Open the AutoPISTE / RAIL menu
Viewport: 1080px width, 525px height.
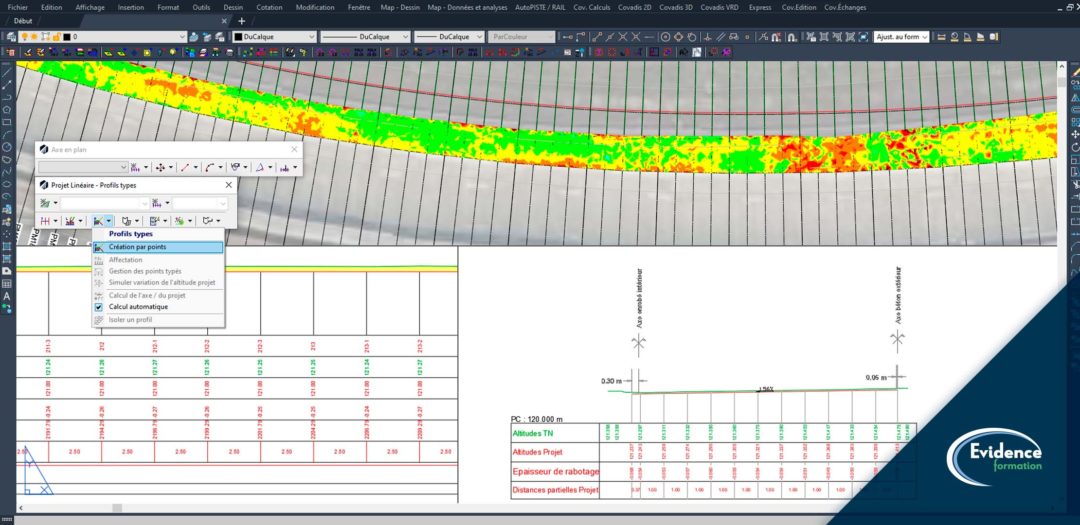point(540,8)
